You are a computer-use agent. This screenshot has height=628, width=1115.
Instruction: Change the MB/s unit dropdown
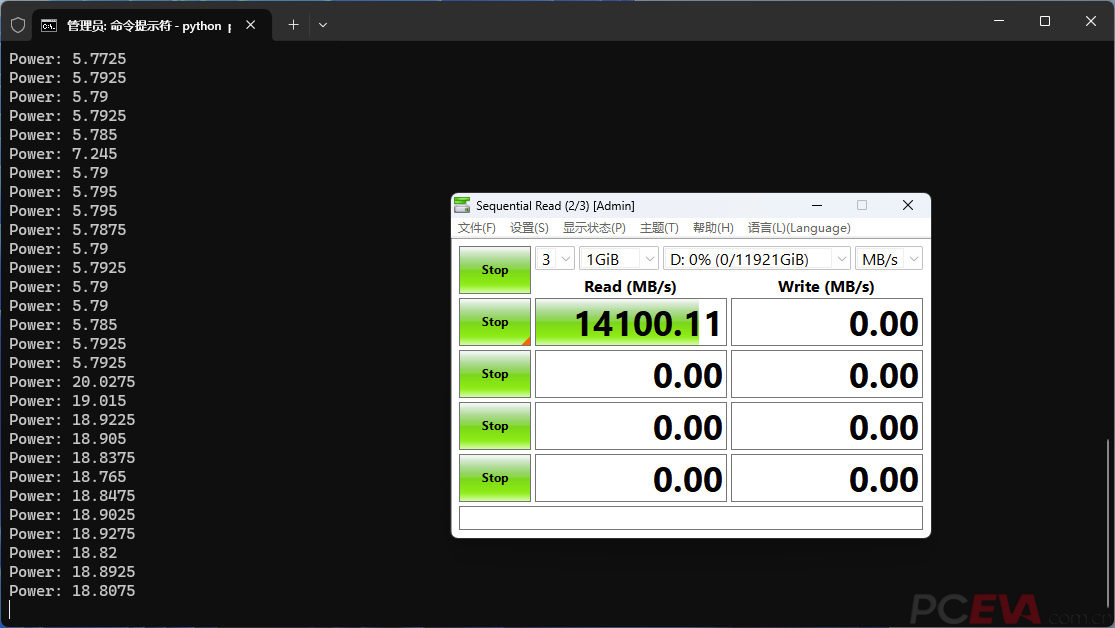pos(889,259)
